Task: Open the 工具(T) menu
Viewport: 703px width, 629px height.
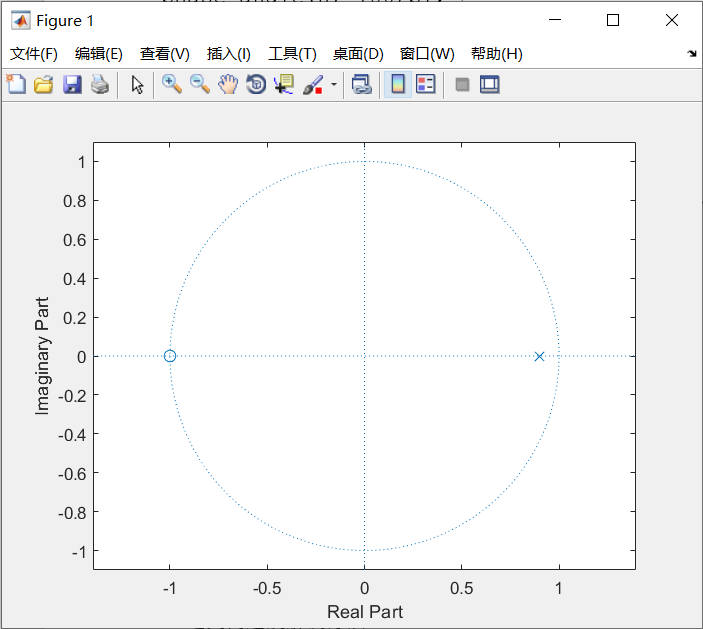Action: coord(292,54)
